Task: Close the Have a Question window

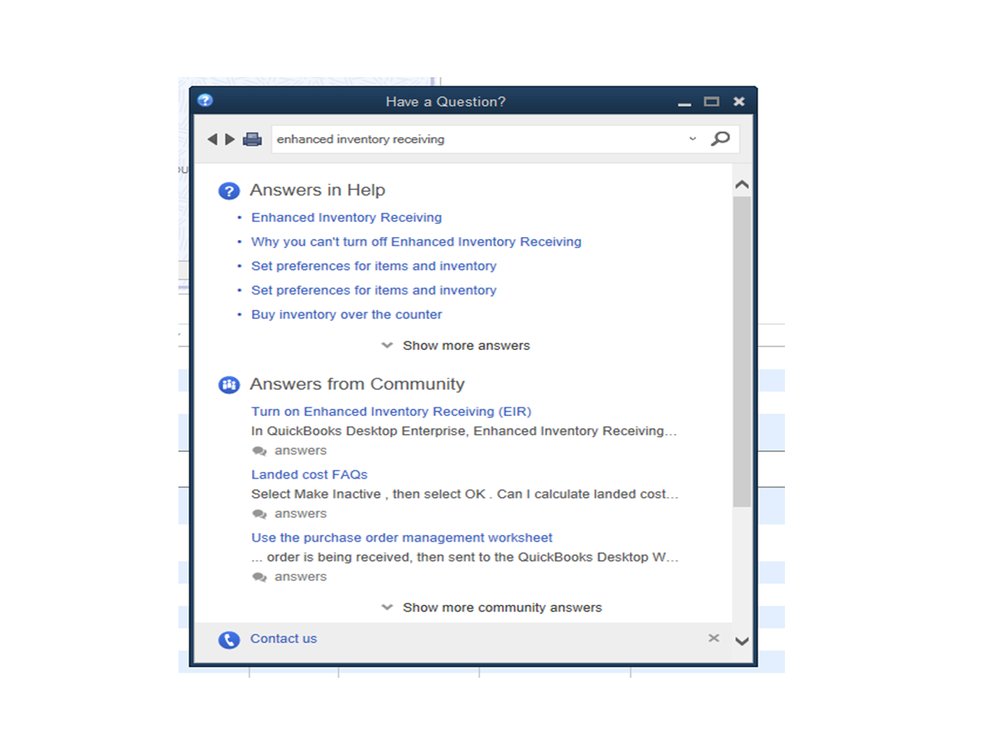Action: tap(739, 101)
